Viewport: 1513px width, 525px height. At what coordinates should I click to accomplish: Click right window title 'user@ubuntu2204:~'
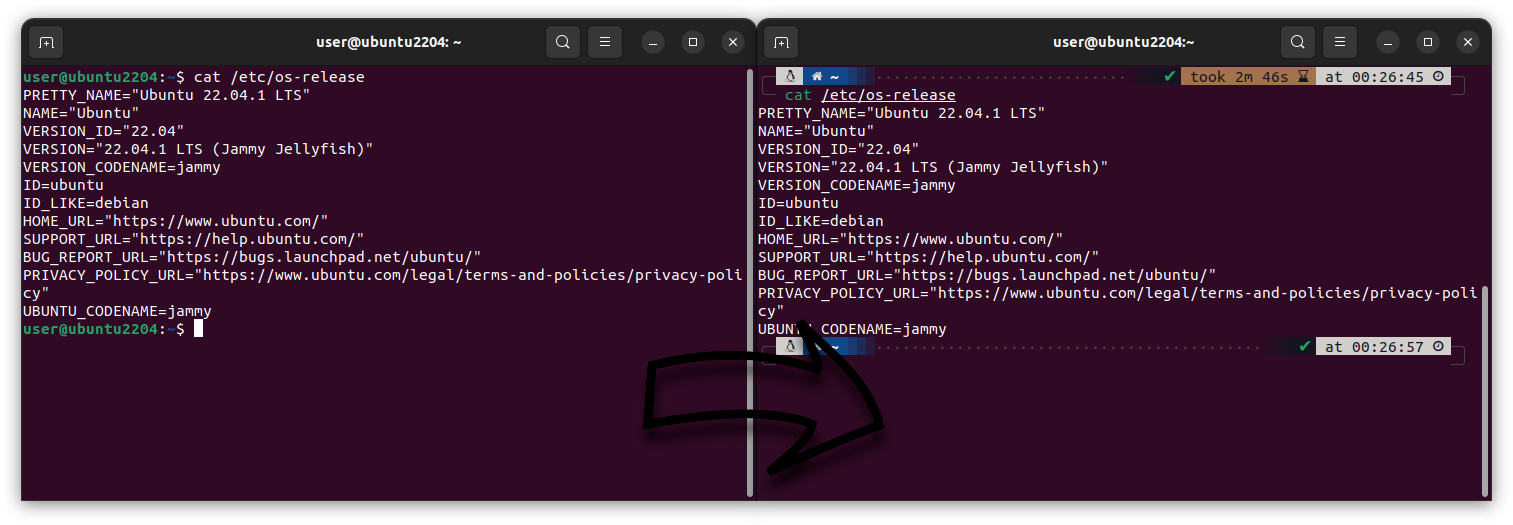click(x=1124, y=42)
